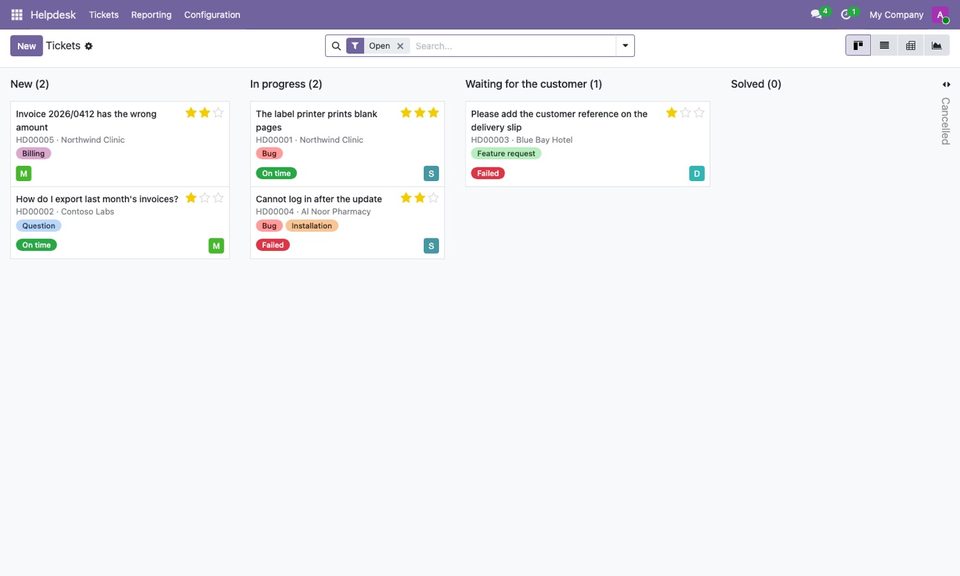The image size is (960, 576).
Task: Click S avatar on Cannot log in card
Action: [431, 246]
